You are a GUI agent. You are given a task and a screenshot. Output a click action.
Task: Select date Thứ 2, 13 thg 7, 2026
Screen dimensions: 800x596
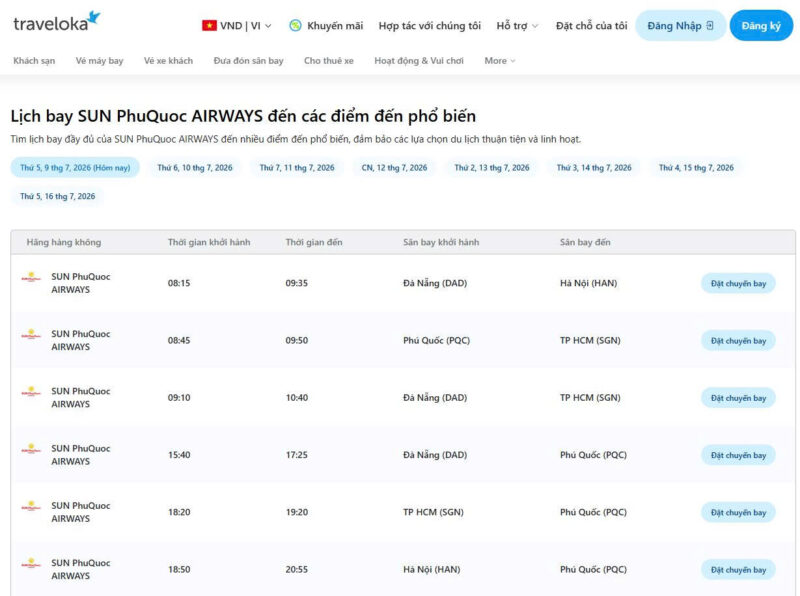492,167
